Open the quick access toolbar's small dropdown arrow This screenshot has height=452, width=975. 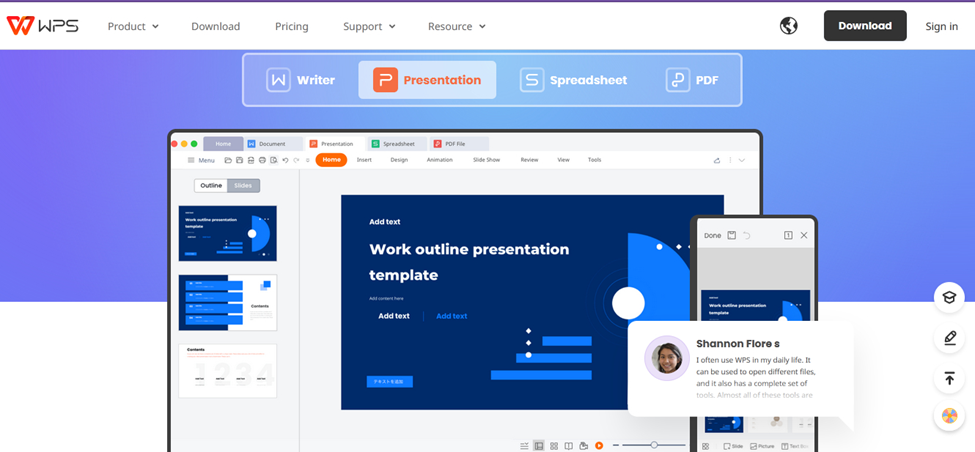pyautogui.click(x=308, y=160)
